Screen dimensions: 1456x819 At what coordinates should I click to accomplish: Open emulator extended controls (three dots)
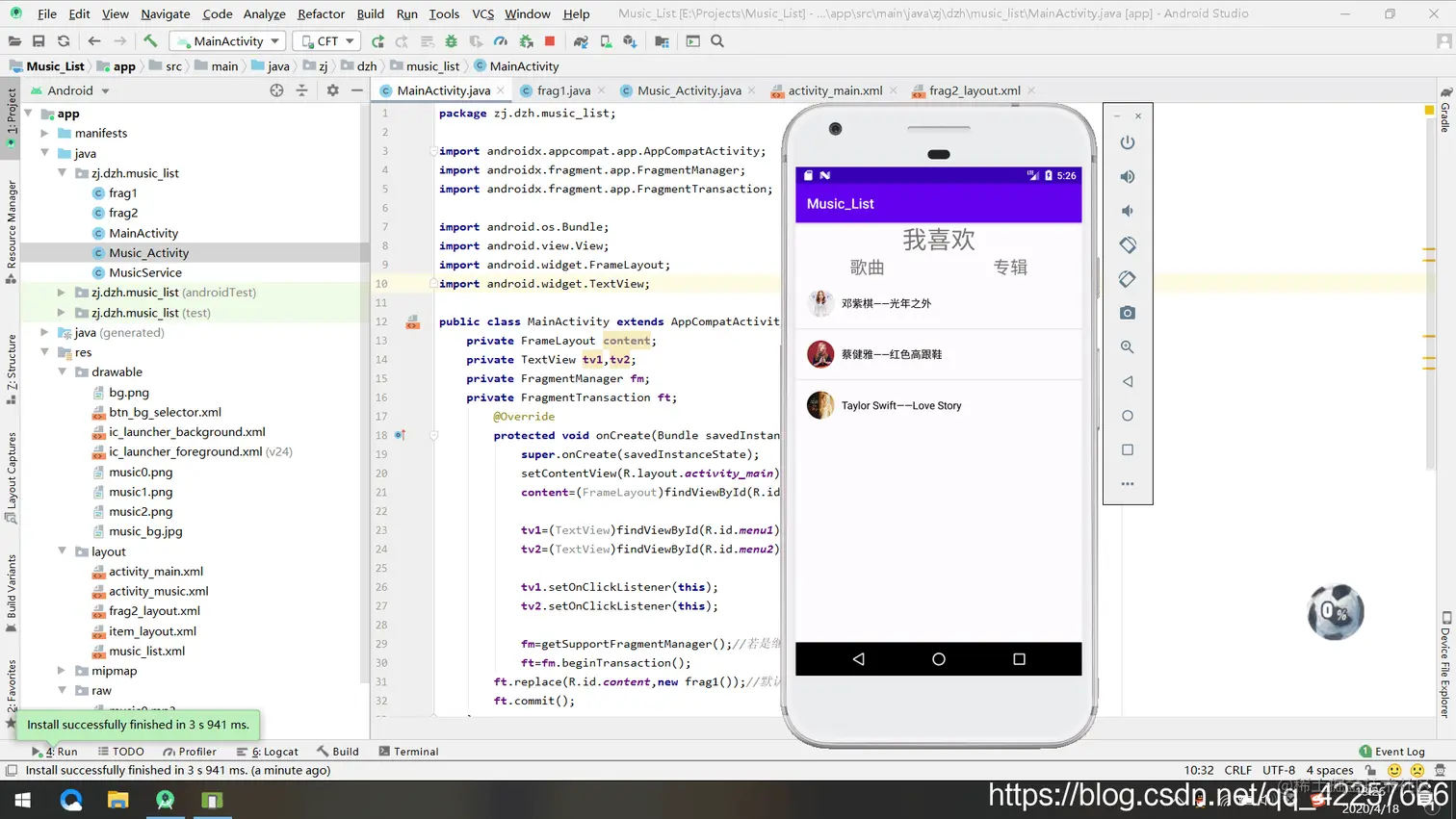1128,484
